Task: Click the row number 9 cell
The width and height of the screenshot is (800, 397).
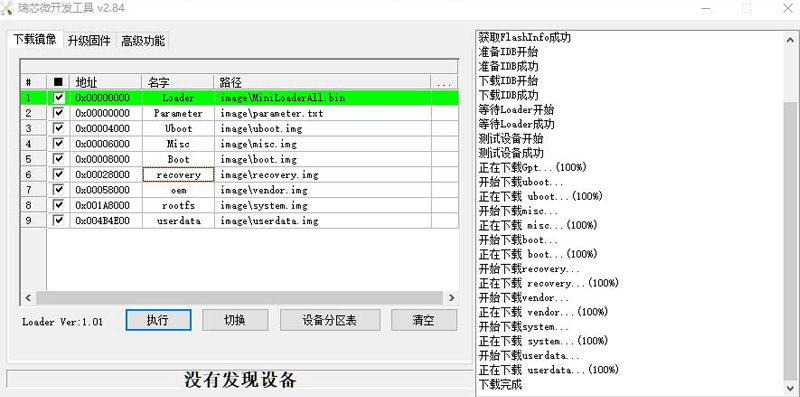Action: pos(34,220)
